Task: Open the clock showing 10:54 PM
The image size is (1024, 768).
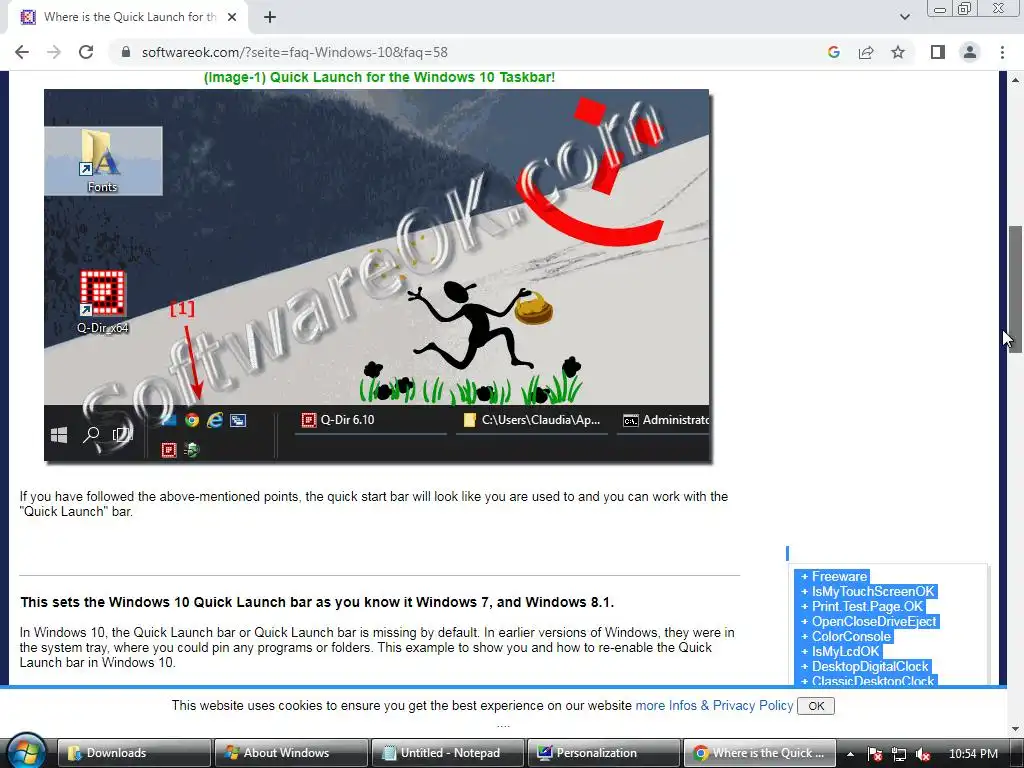Action: 973,754
